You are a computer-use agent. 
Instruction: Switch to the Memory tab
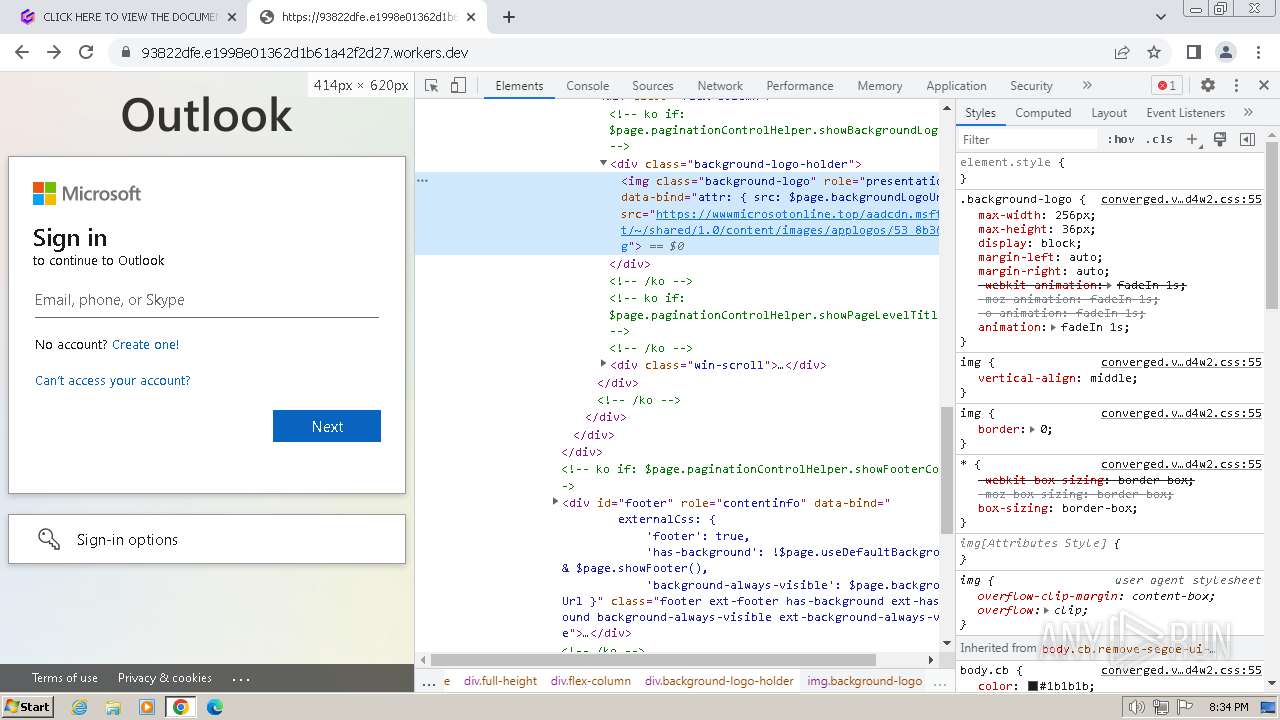[879, 86]
